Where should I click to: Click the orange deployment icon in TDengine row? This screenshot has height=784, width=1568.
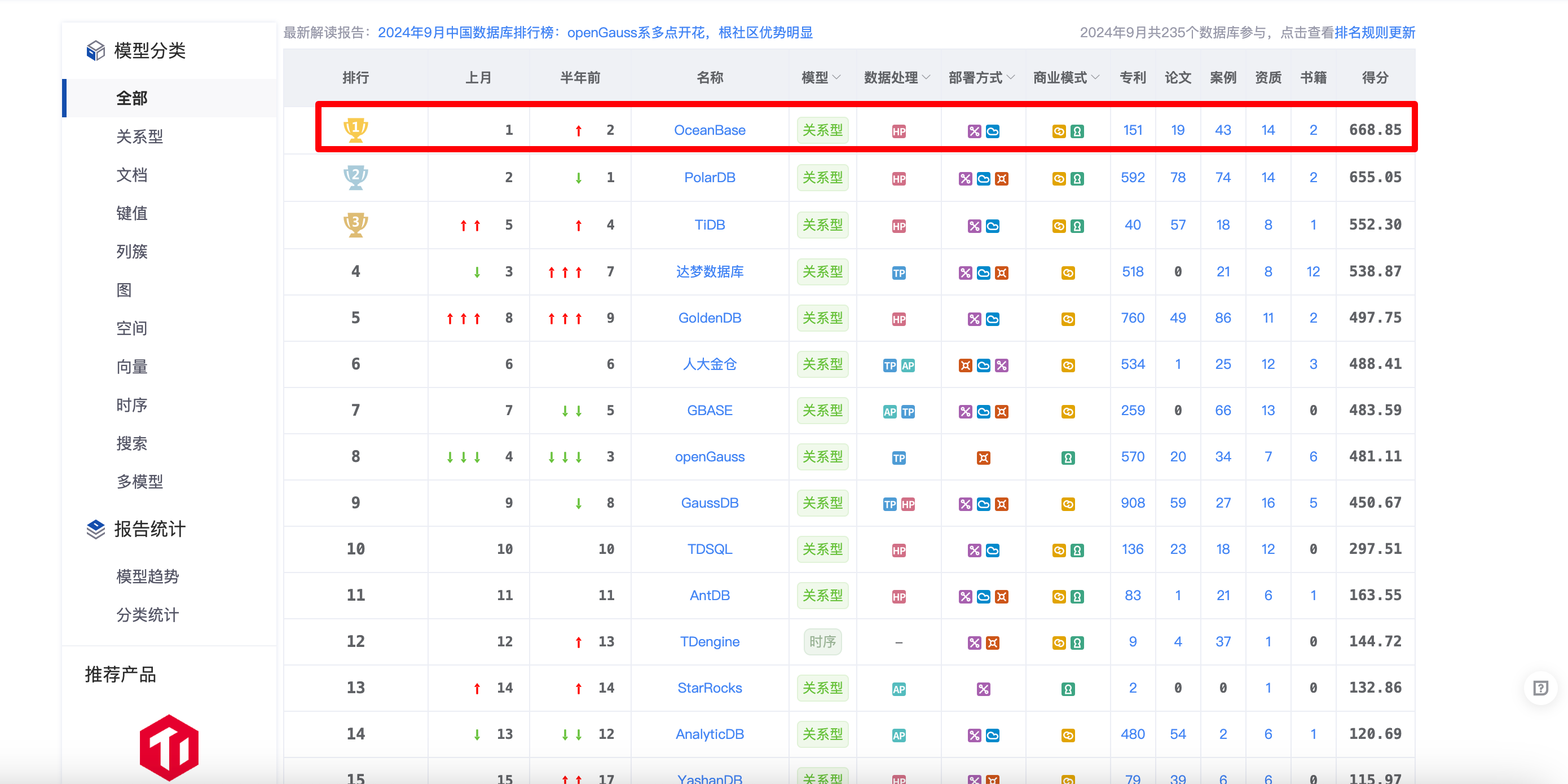(x=992, y=643)
